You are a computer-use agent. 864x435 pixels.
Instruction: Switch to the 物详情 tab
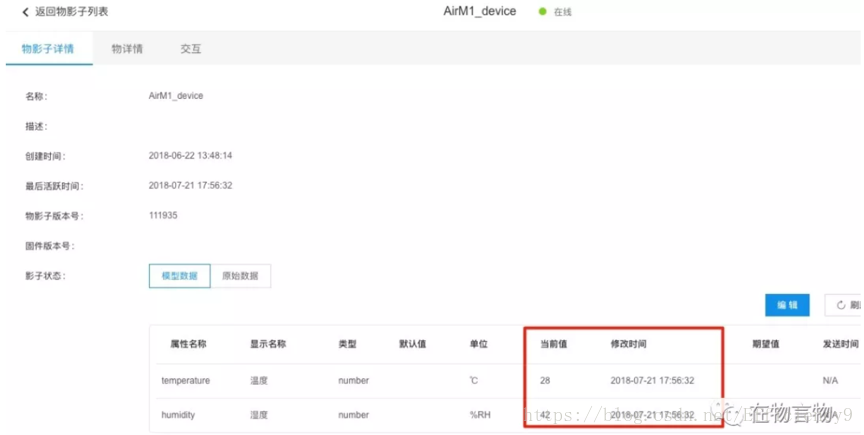click(x=127, y=49)
